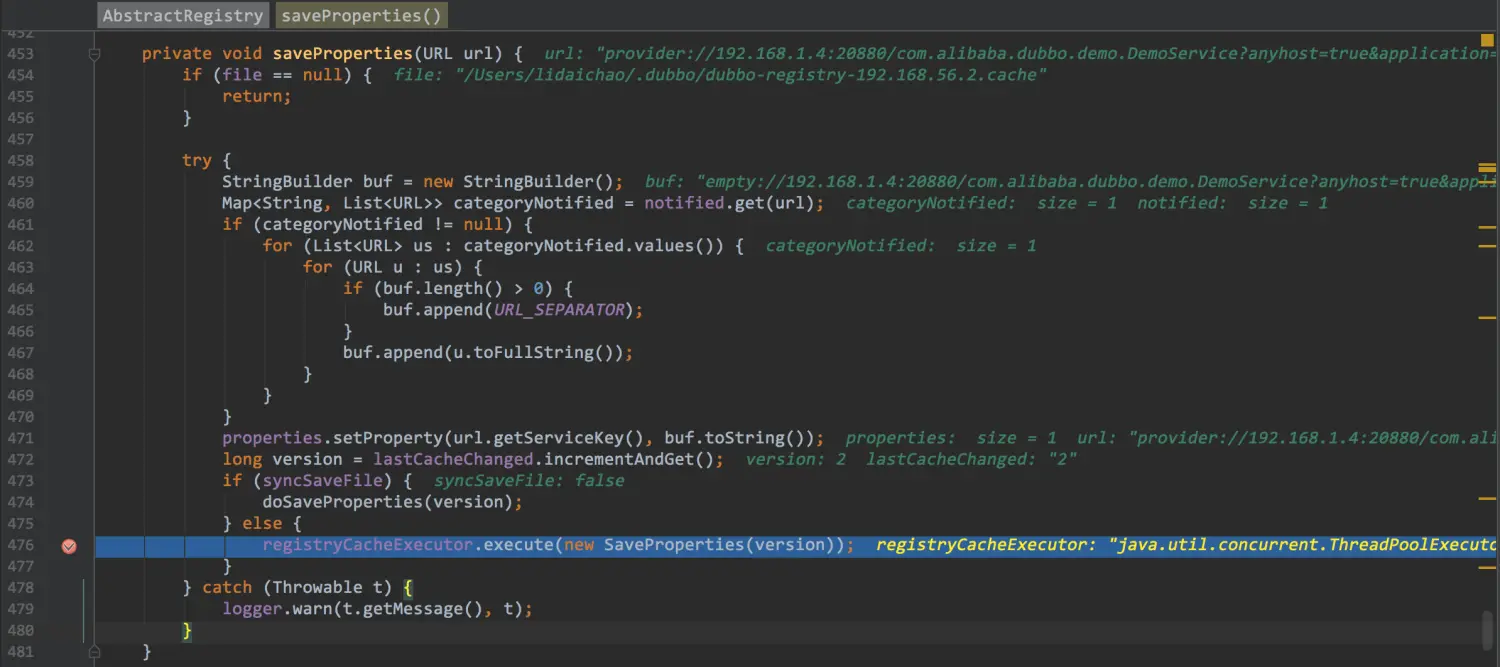Viewport: 1500px width, 667px height.
Task: Click the yellow inspection status indicator square
Action: 1487,40
